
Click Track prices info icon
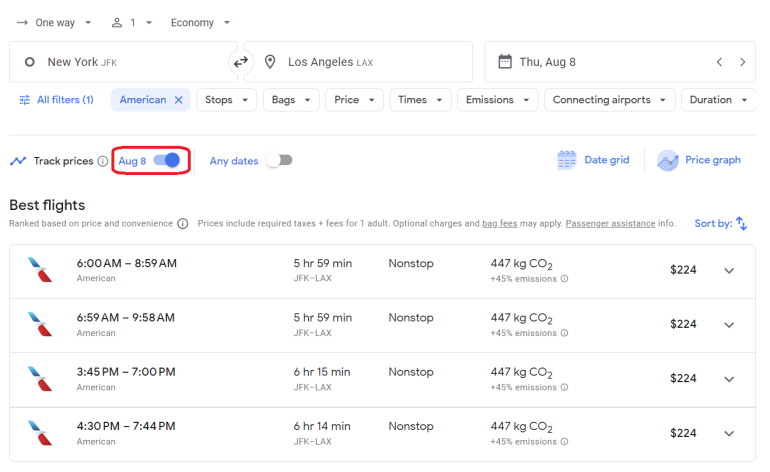(103, 161)
